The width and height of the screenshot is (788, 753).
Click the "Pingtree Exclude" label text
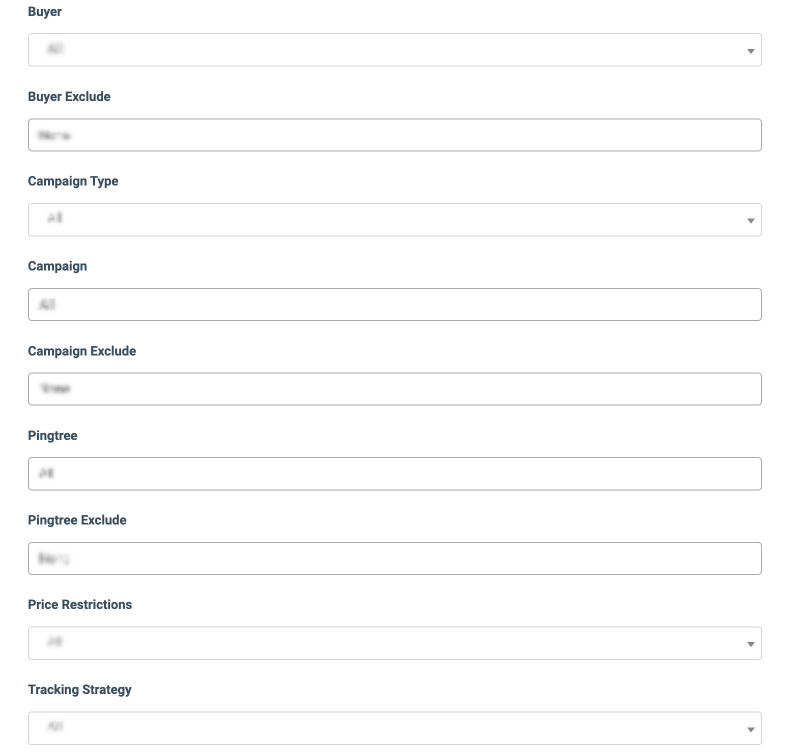77,520
